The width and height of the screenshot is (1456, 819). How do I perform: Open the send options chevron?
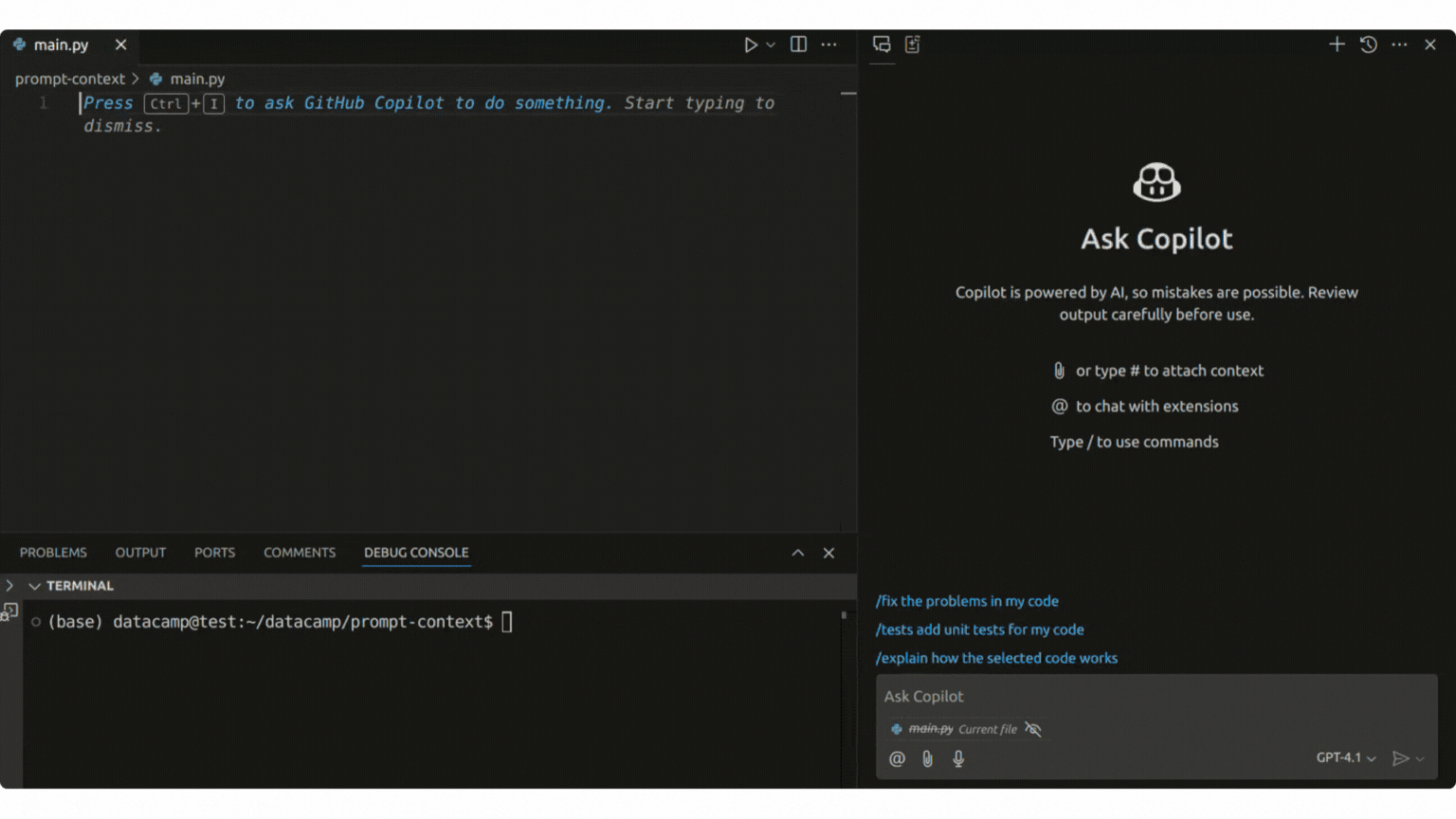click(x=1421, y=758)
